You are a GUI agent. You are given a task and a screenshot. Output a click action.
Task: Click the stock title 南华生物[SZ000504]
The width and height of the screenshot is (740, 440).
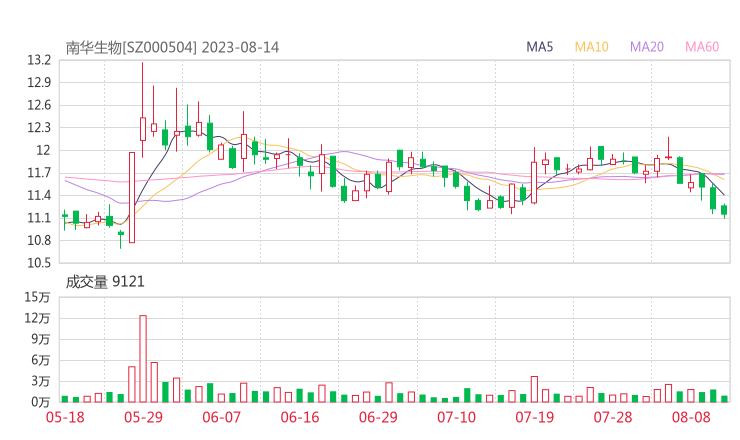click(x=131, y=47)
